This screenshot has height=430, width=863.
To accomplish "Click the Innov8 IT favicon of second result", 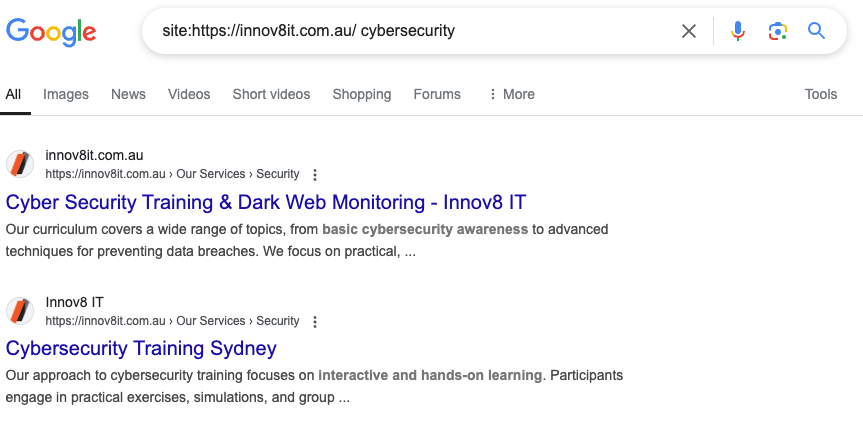I will point(20,312).
